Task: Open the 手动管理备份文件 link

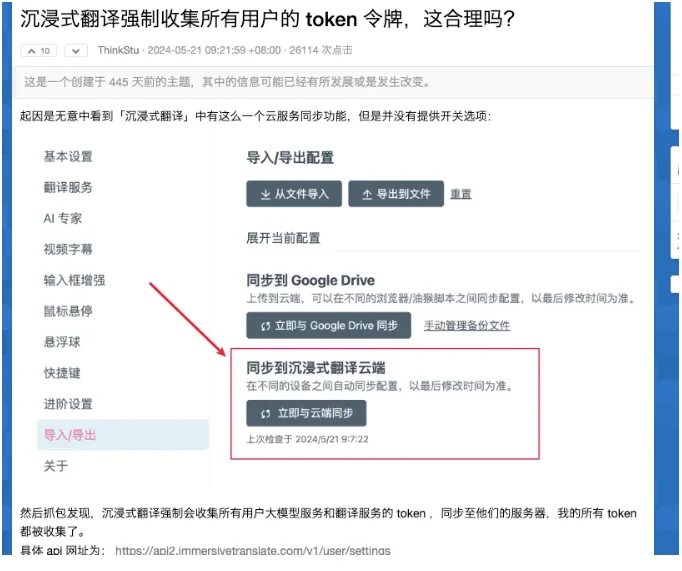Action: point(467,326)
